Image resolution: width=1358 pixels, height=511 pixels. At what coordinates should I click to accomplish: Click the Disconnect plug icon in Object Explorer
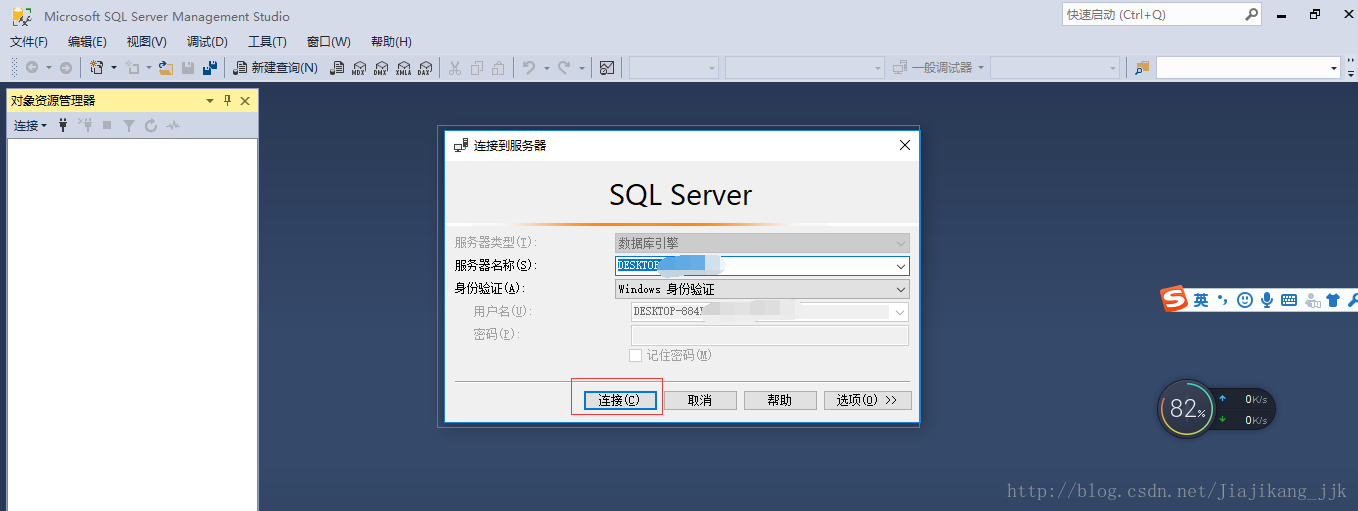pyautogui.click(x=85, y=125)
